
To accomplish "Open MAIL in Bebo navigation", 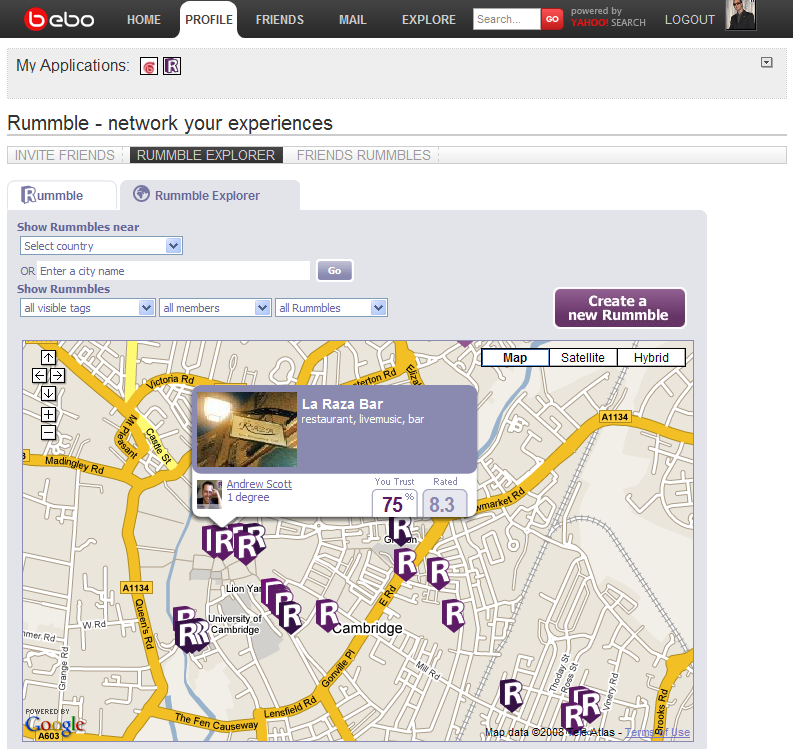I will tap(353, 20).
